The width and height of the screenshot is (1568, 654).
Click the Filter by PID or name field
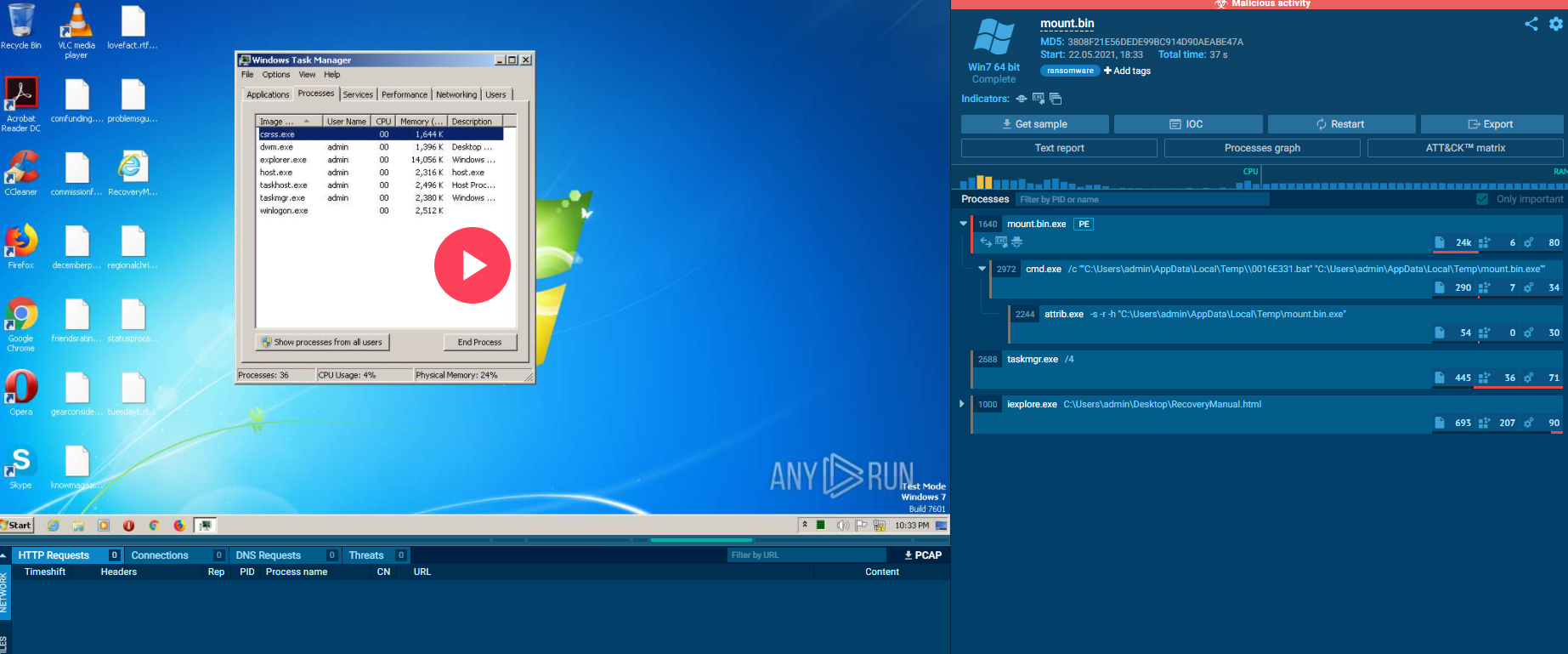click(x=1142, y=199)
